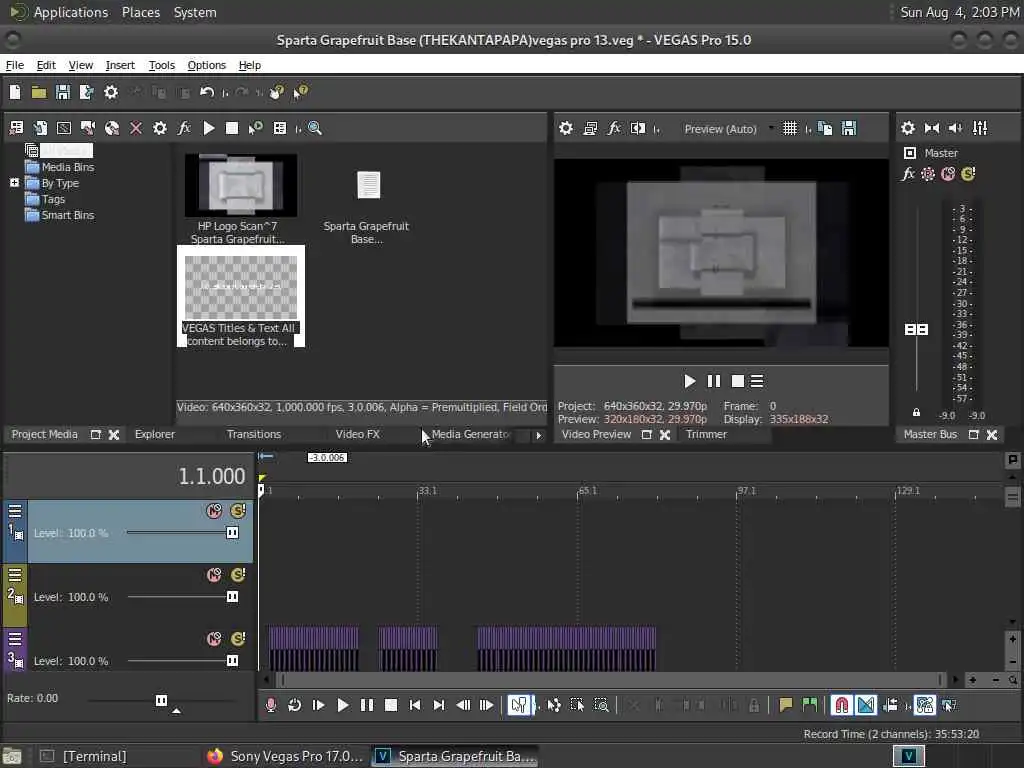Click the Overlays grid icon
The image size is (1024, 768).
[x=790, y=128]
